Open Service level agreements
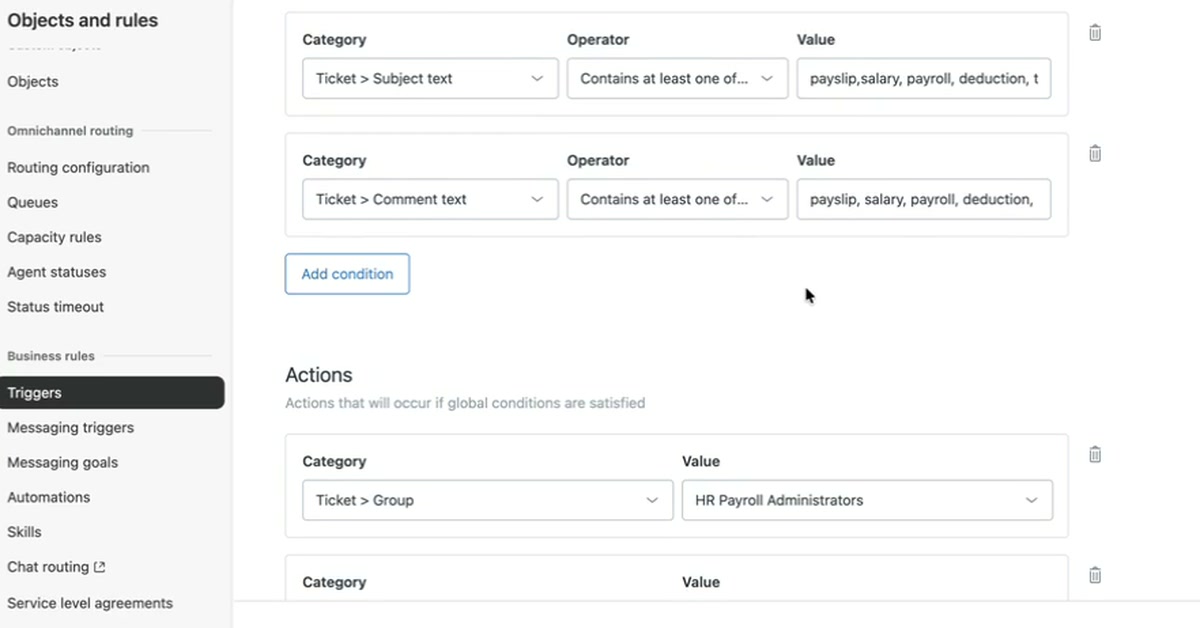 (x=90, y=603)
